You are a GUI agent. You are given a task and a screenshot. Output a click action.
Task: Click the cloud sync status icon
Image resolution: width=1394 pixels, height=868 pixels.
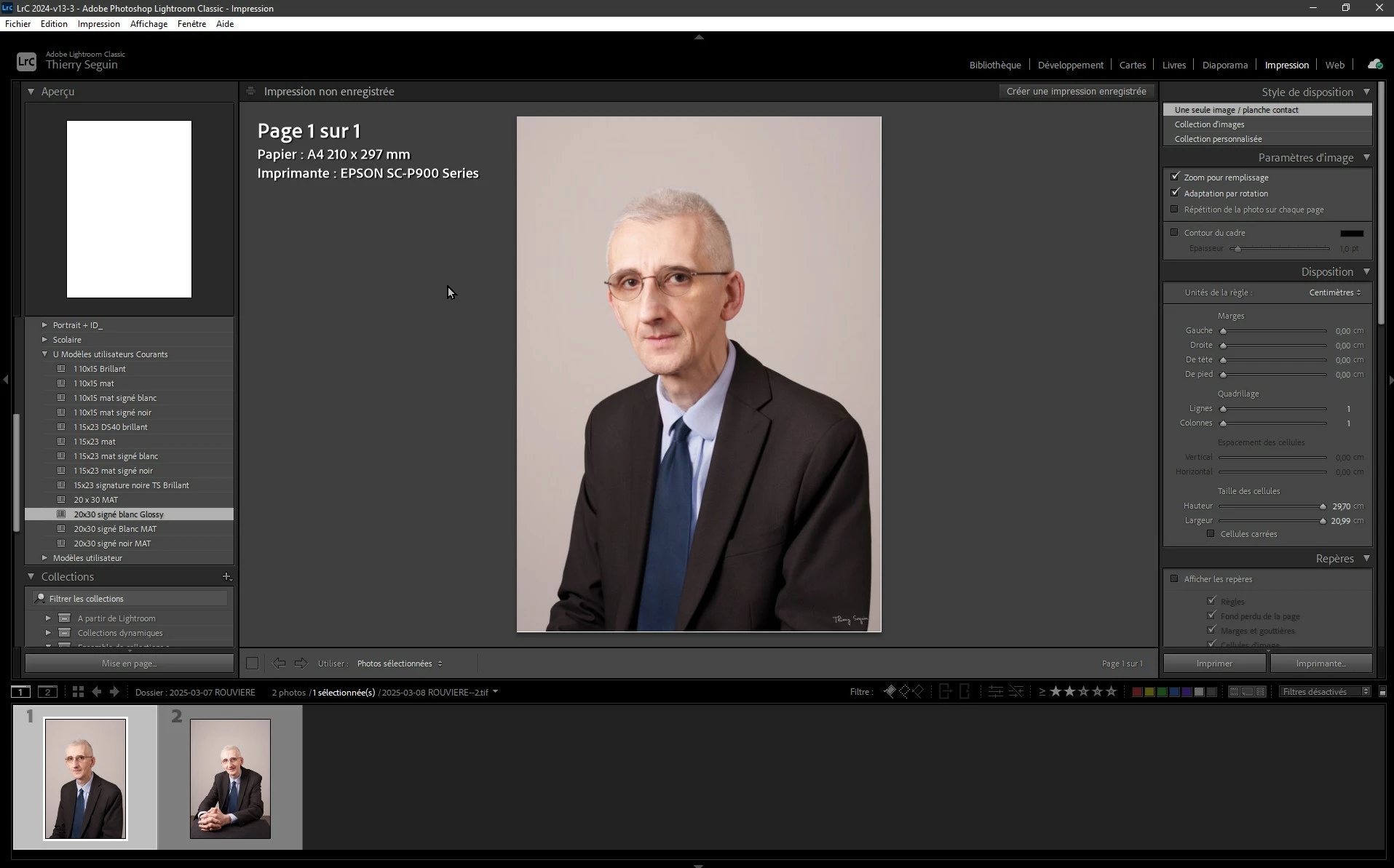(1374, 65)
